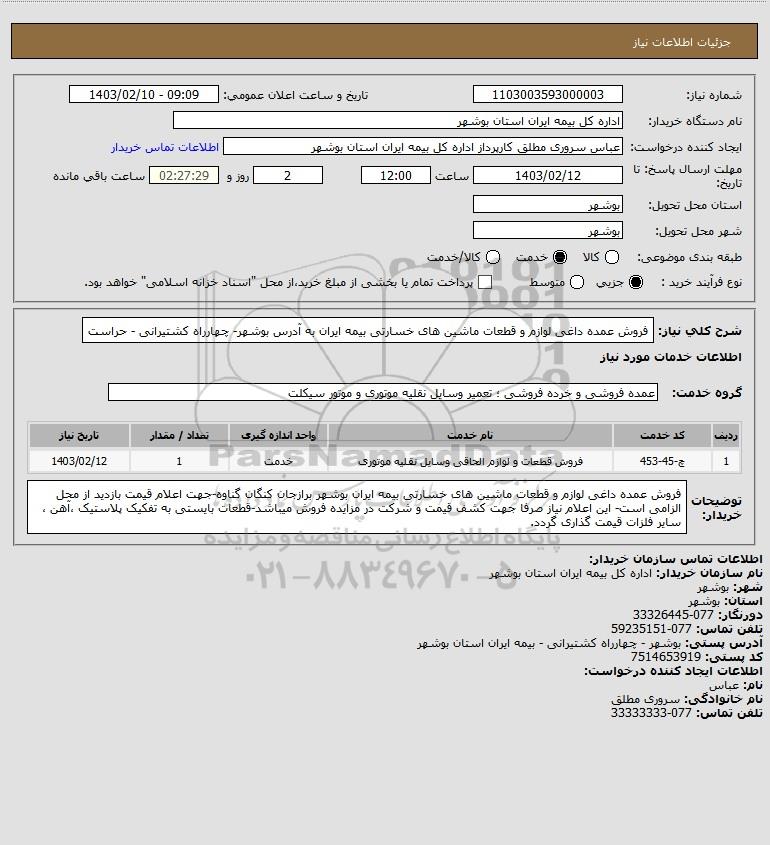
Task: Open the اطلاعات تماس خریدار link
Action: pos(165,147)
